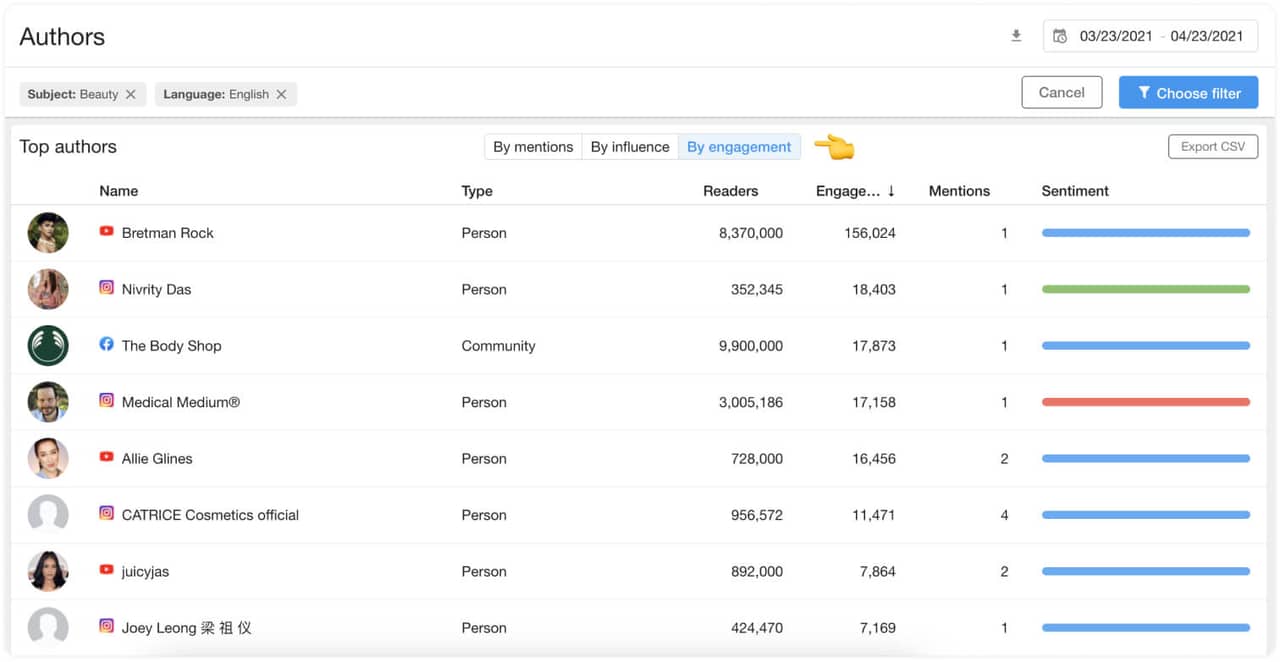Click the Instagram icon beside Medical Medium®
The height and width of the screenshot is (662, 1280).
106,400
